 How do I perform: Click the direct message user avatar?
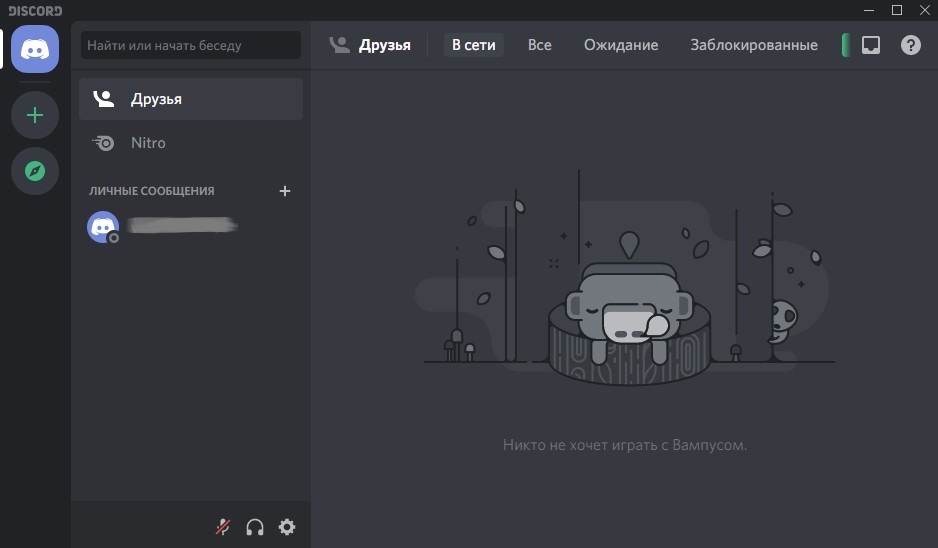point(103,227)
